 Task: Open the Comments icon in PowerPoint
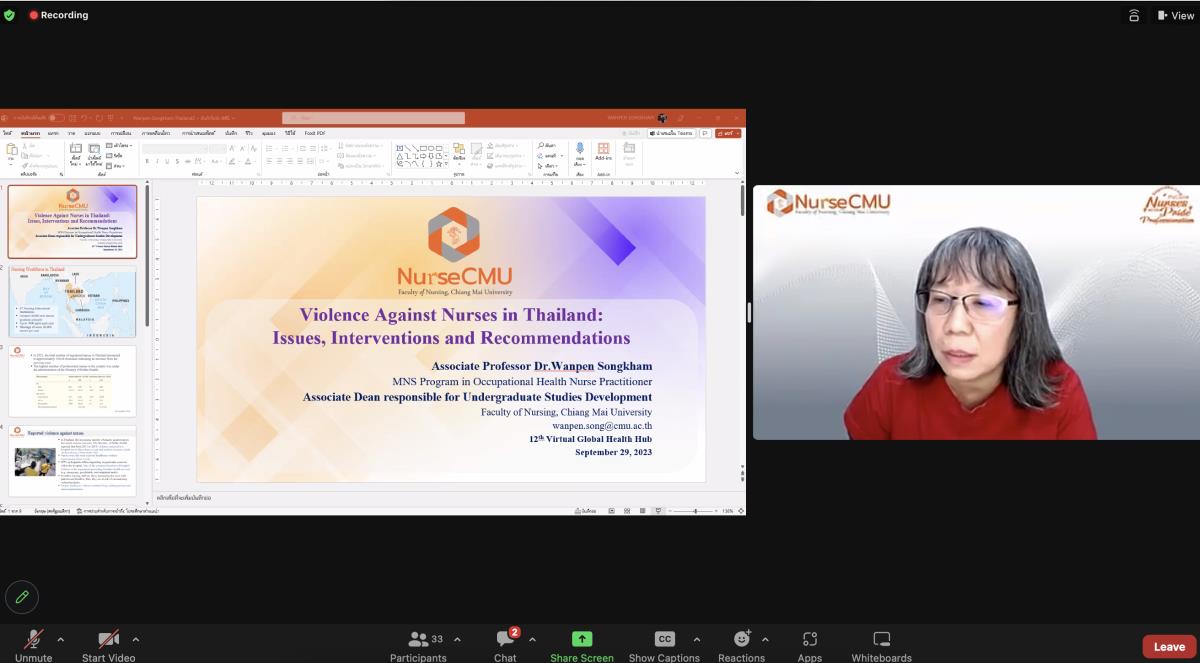click(705, 133)
